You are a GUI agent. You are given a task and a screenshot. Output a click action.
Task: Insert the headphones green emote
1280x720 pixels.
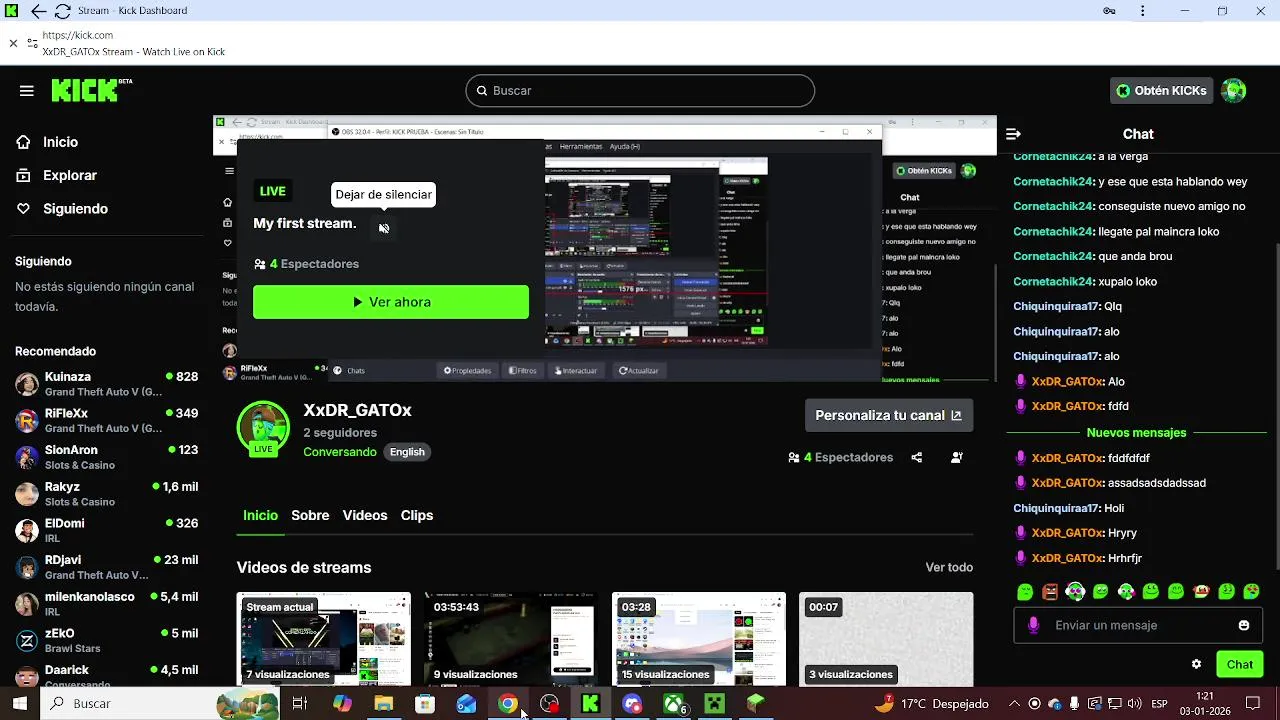point(1075,592)
